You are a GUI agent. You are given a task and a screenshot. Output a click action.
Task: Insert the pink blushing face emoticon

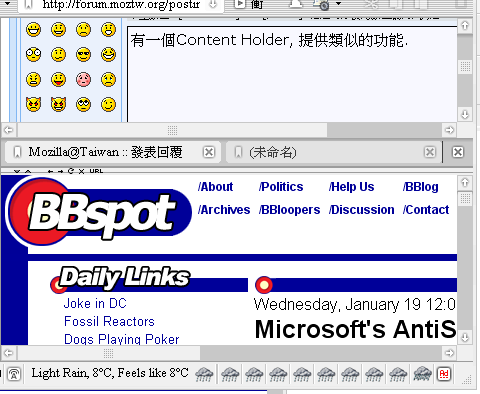tap(83, 80)
